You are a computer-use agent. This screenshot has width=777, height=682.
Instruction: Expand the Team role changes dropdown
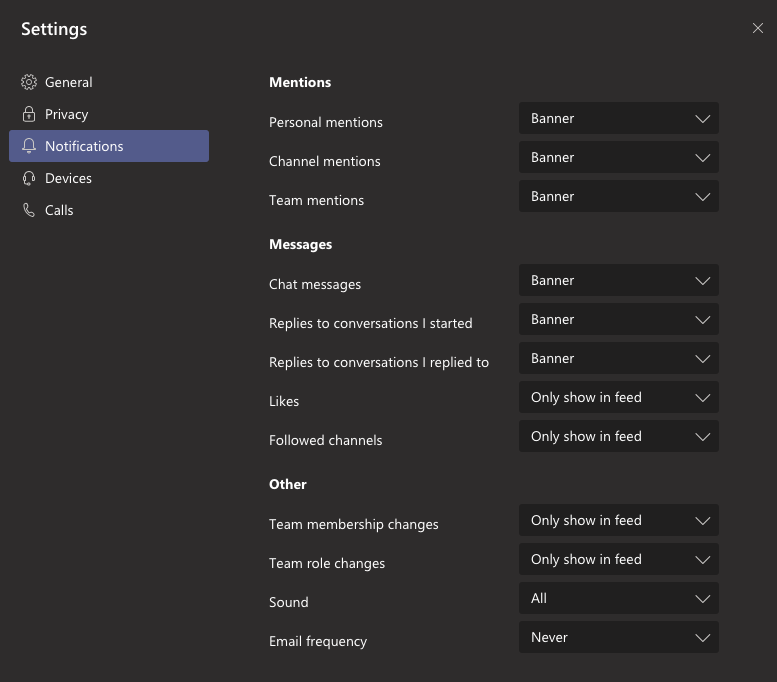pyautogui.click(x=618, y=559)
